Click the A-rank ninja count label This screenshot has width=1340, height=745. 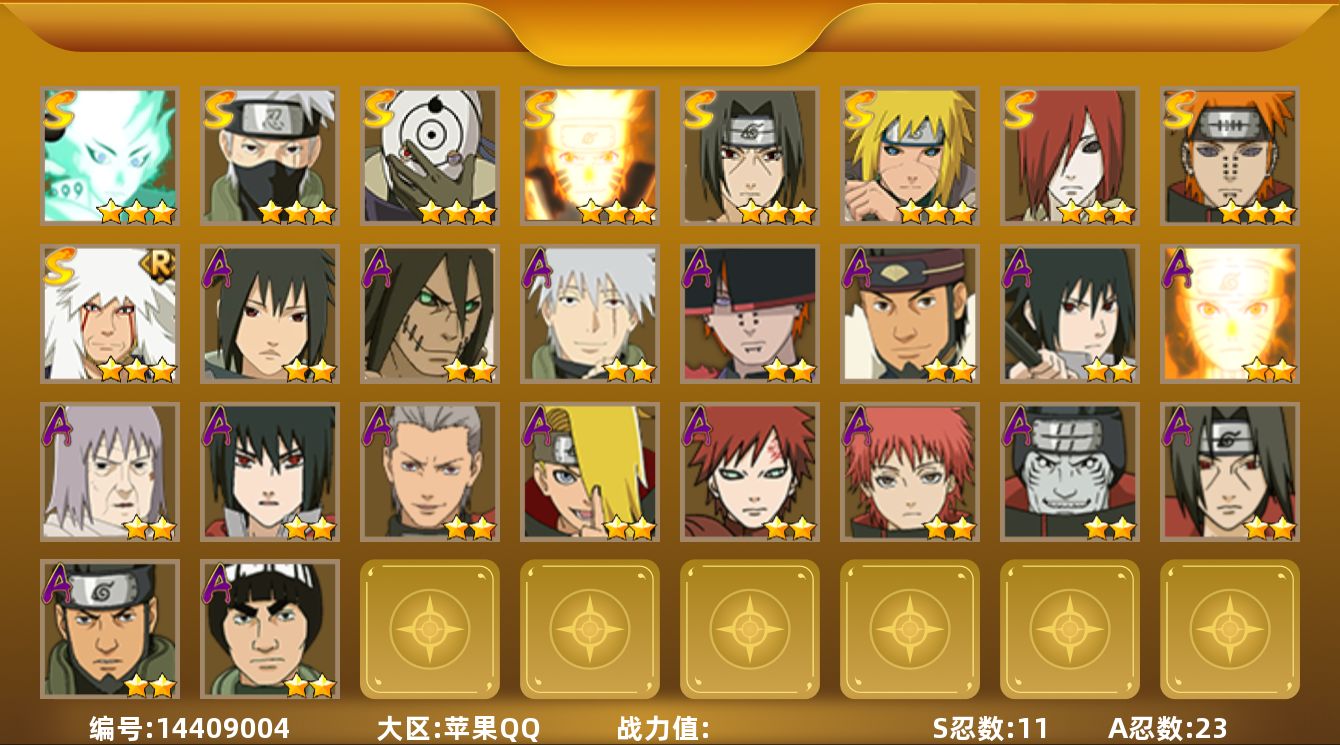[1168, 728]
